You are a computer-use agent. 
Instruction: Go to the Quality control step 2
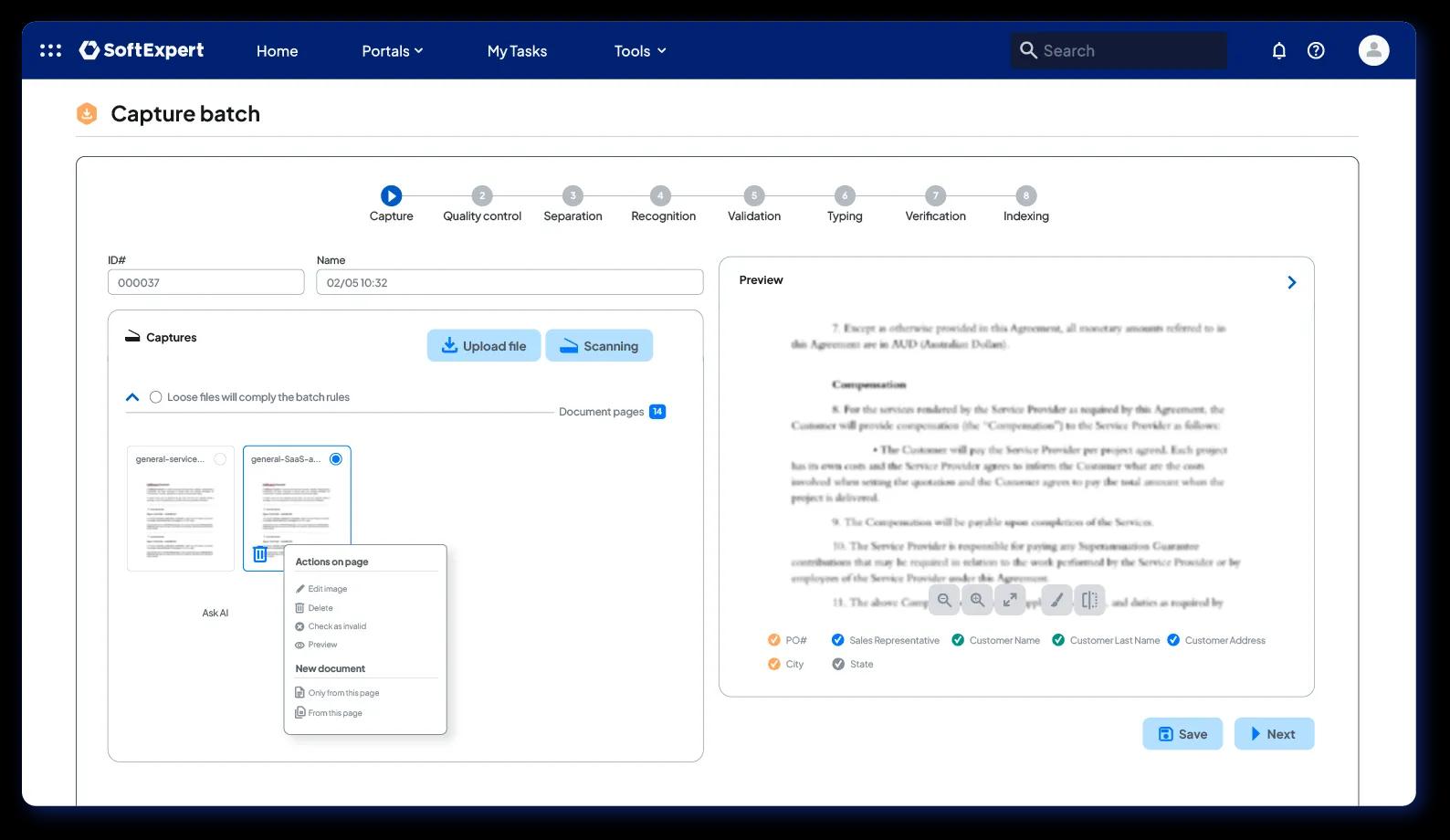click(482, 195)
